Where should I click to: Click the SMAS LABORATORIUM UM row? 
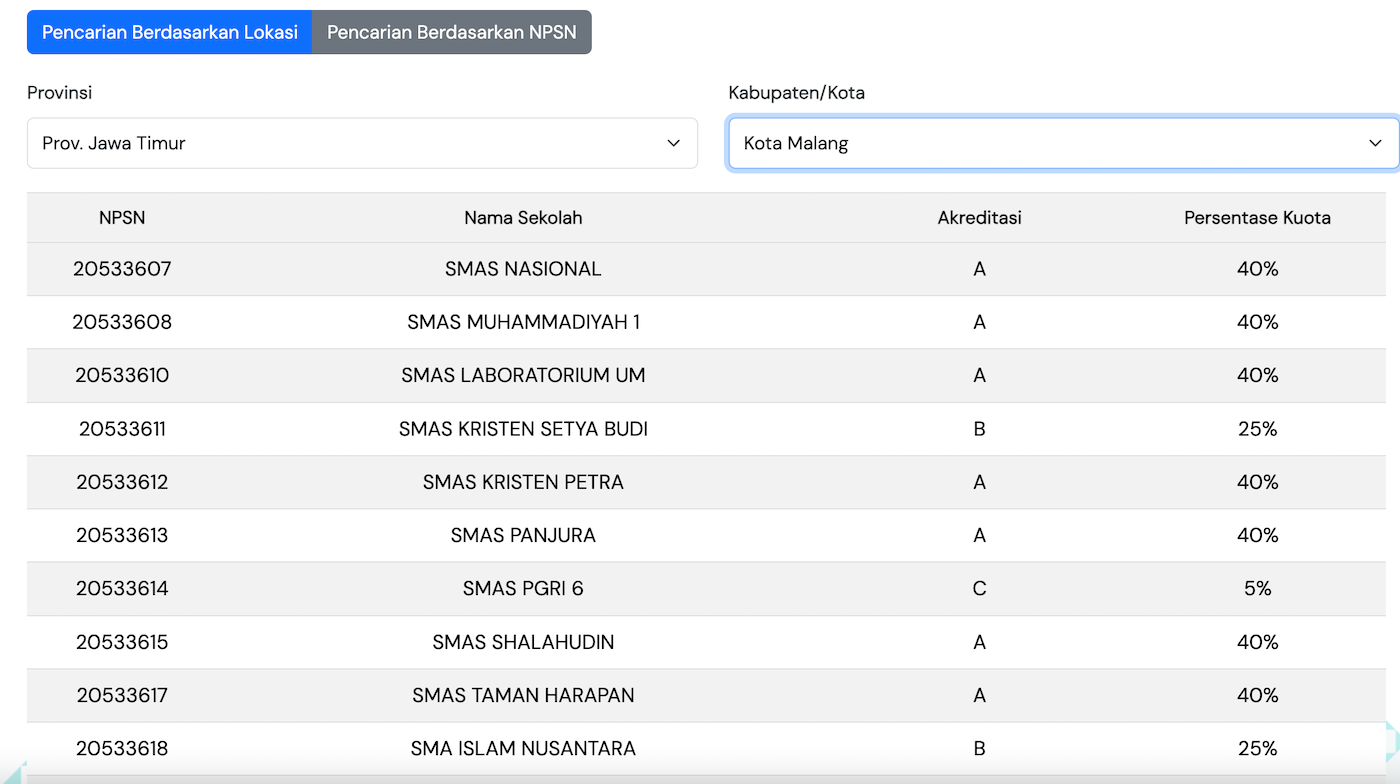tap(523, 375)
